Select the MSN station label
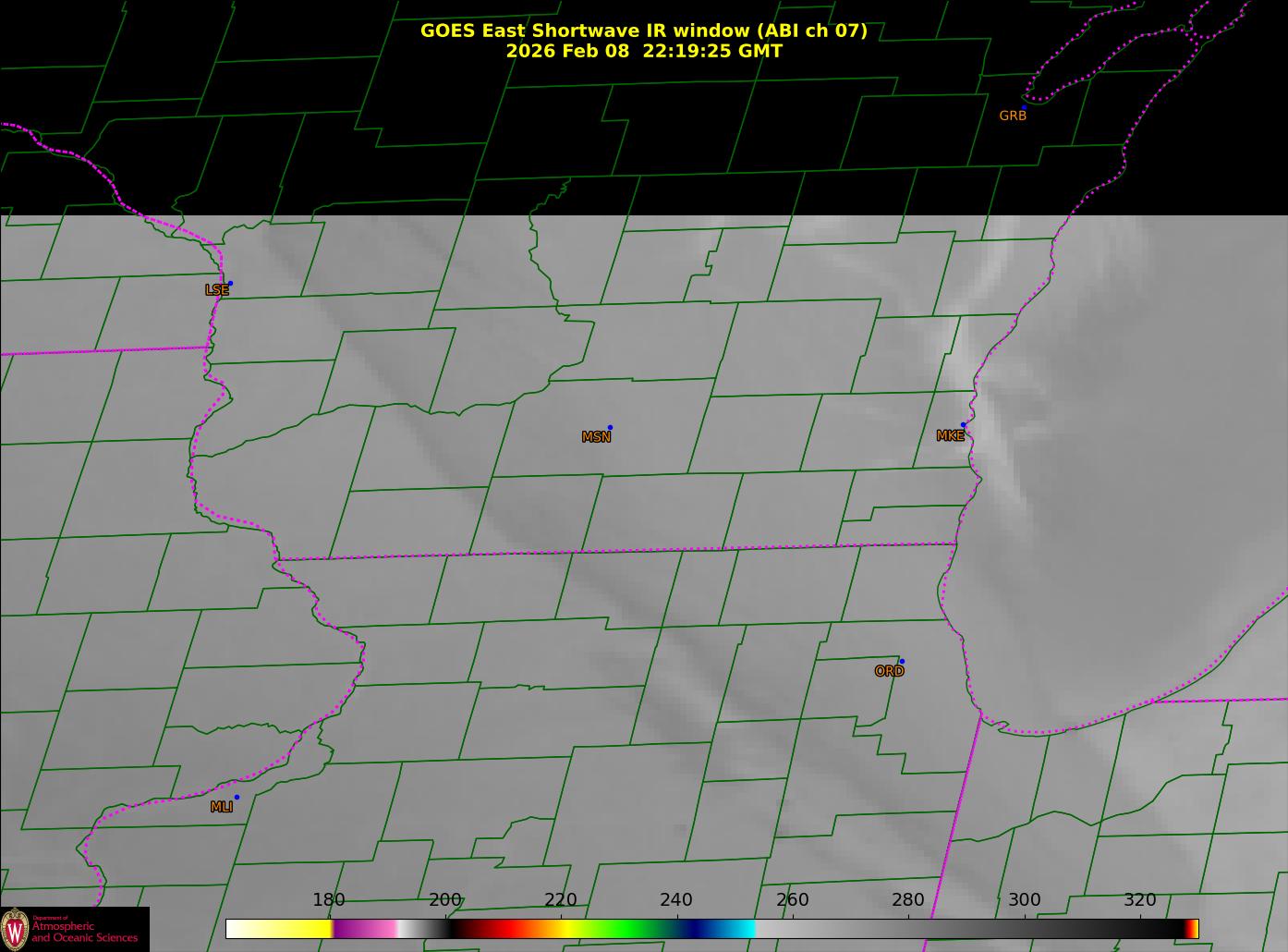Image resolution: width=1288 pixels, height=952 pixels. [x=596, y=437]
